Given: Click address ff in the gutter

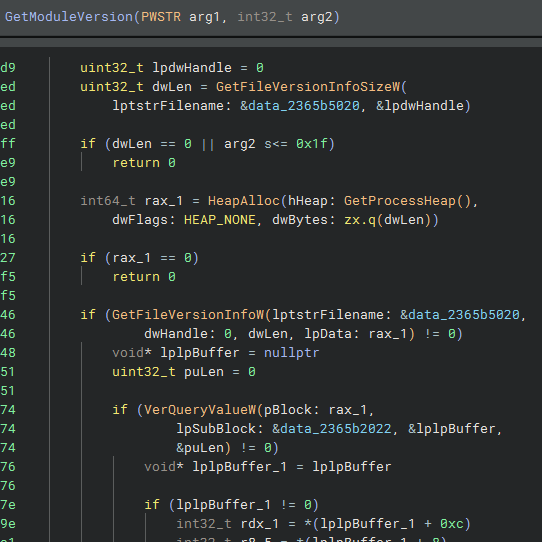Looking at the screenshot, I should pyautogui.click(x=8, y=144).
